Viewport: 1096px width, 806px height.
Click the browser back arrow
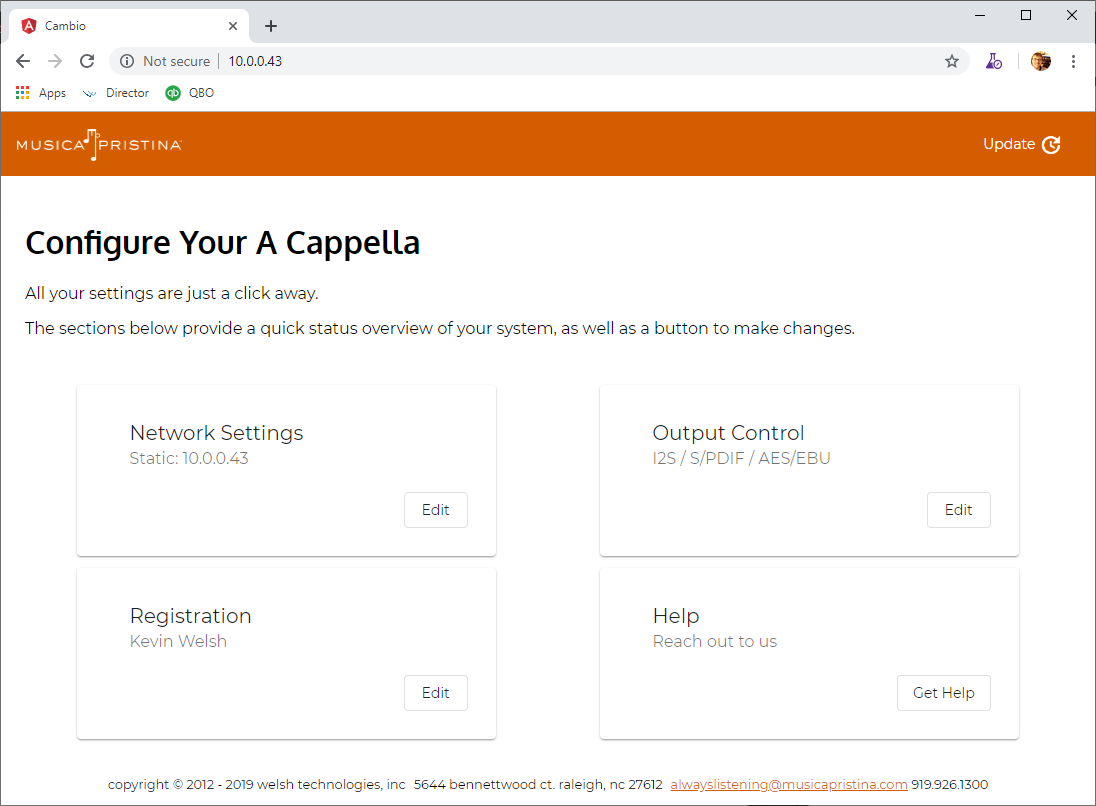[23, 61]
